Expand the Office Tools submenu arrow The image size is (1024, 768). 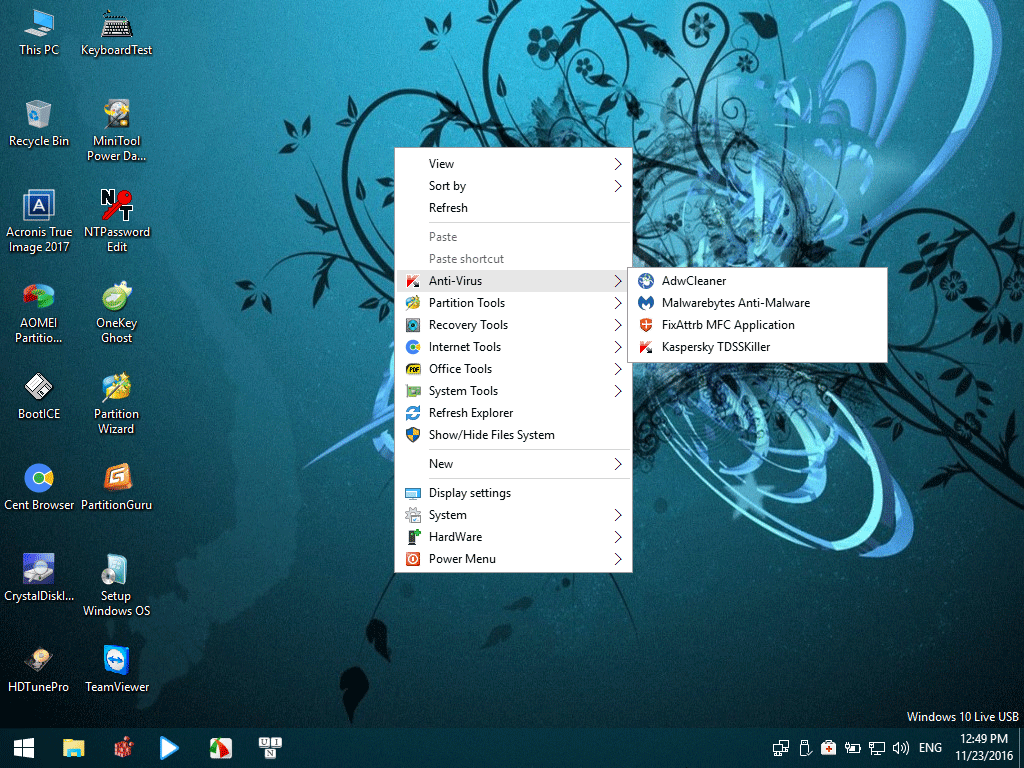618,369
